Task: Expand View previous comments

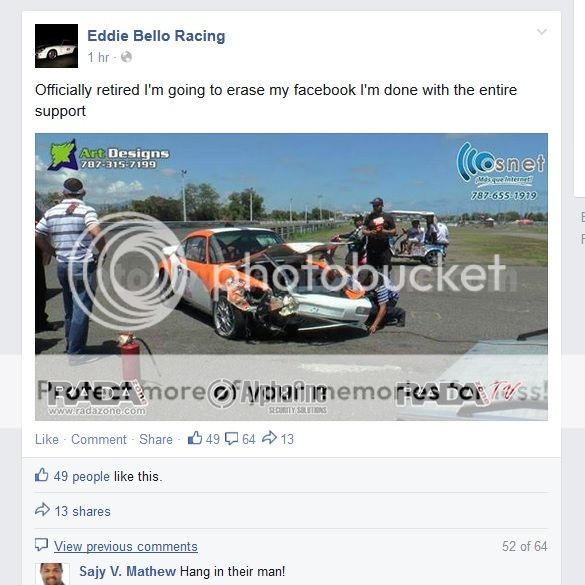Action: tap(126, 546)
